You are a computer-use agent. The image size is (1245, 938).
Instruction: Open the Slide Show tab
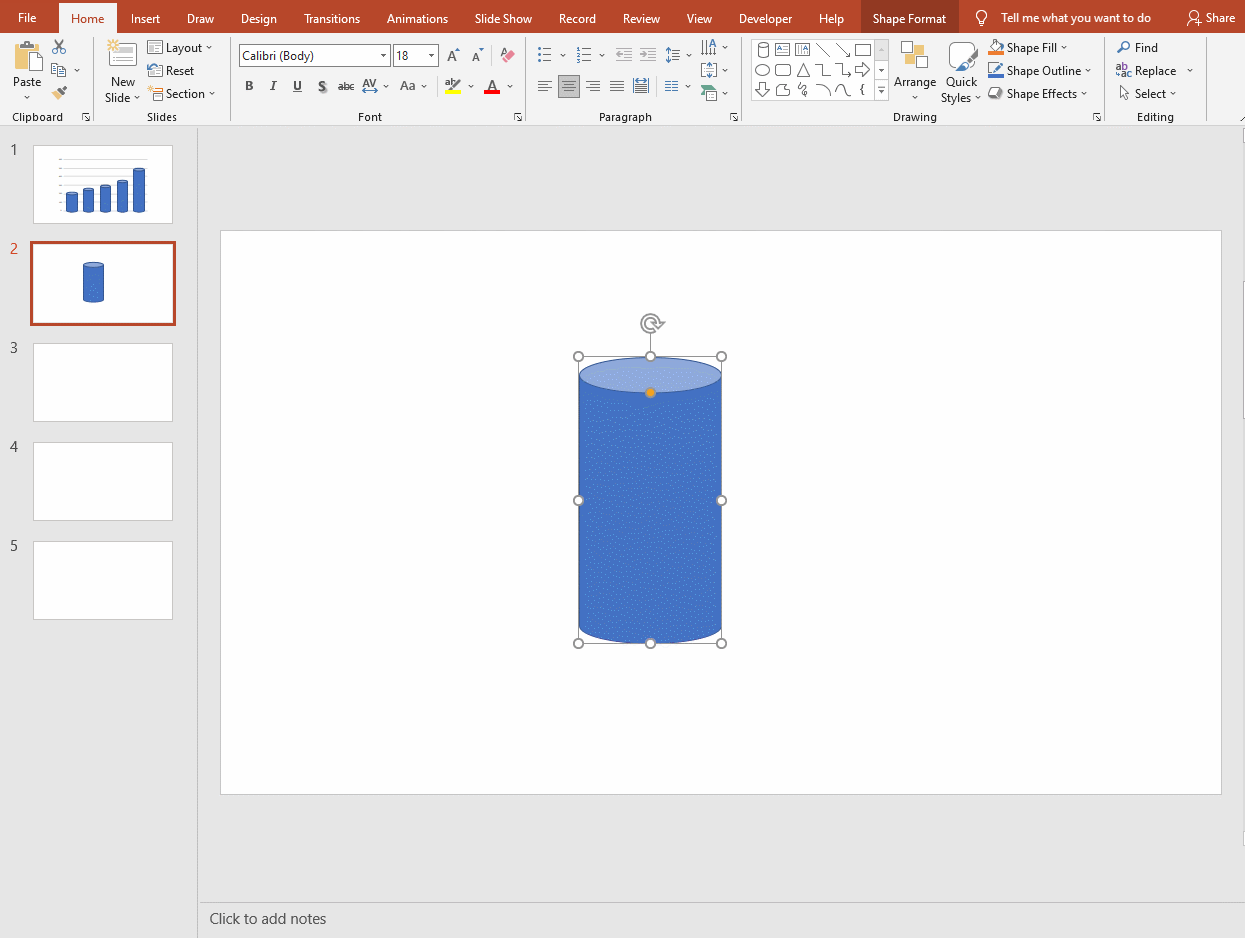tap(503, 18)
